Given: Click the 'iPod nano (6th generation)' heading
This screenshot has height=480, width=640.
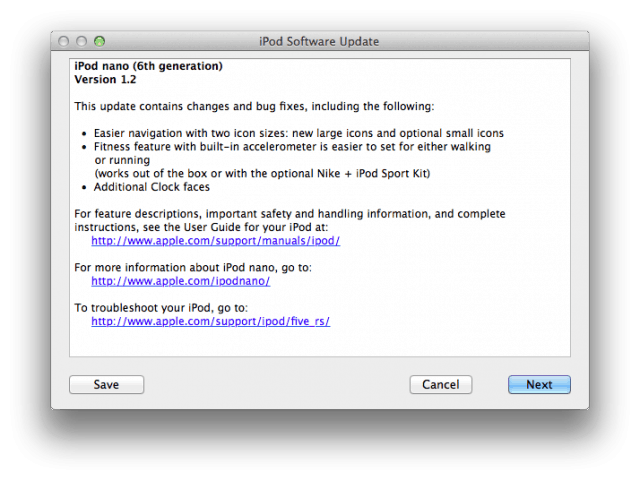Looking at the screenshot, I should [148, 66].
